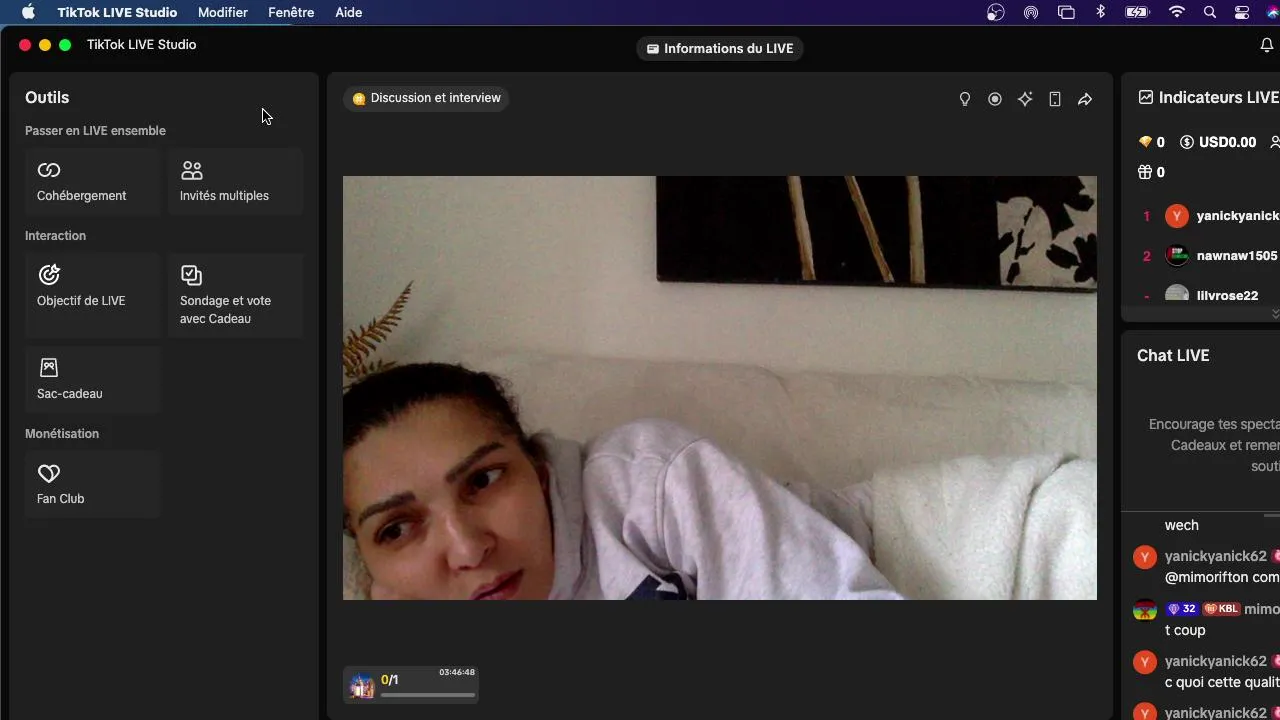Click the sparkle effects icon
The height and width of the screenshot is (720, 1280).
click(x=1025, y=99)
